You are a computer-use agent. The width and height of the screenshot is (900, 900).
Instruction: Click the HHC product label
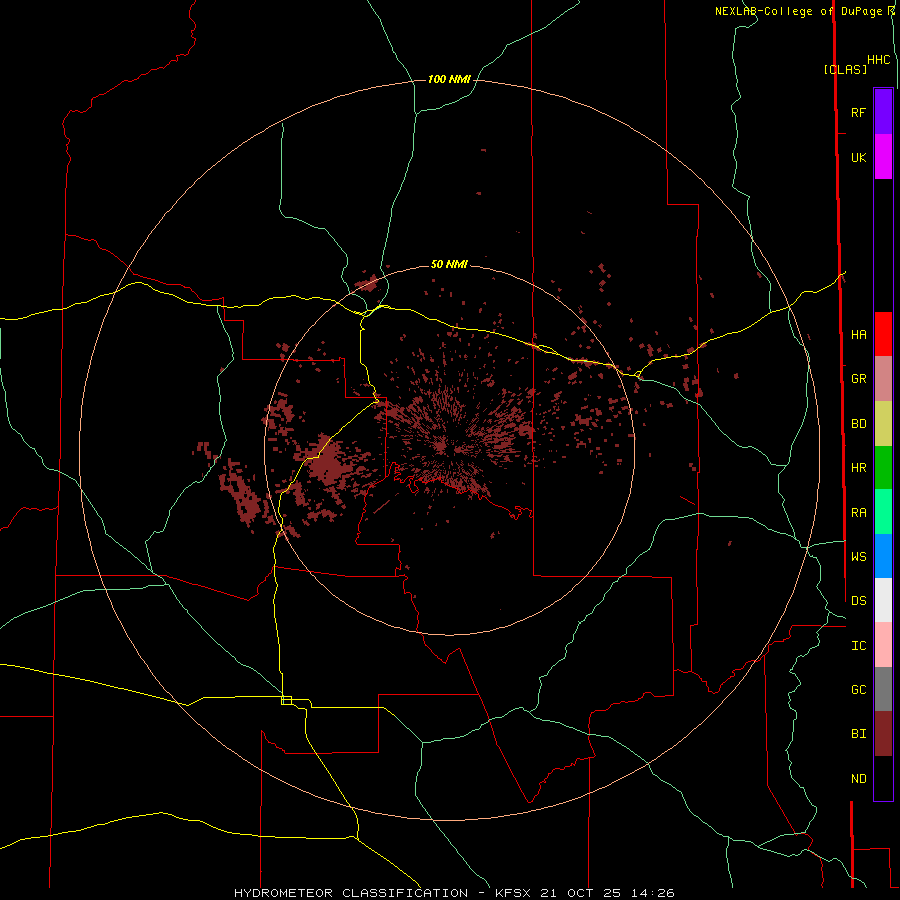878,60
